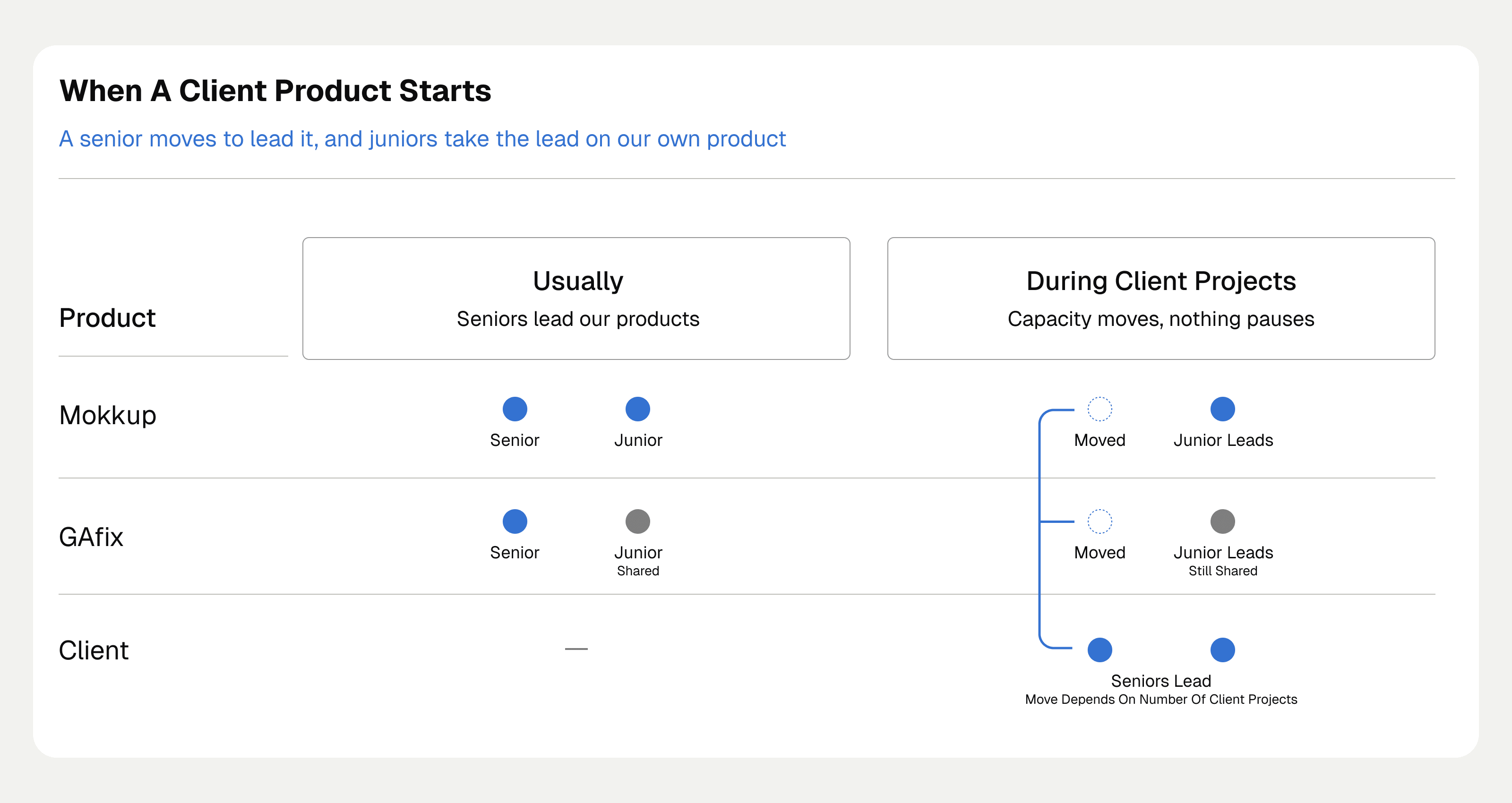Click "Move Depends On Number Of Client Projects"
This screenshot has width=1512, height=803.
coord(1161,700)
